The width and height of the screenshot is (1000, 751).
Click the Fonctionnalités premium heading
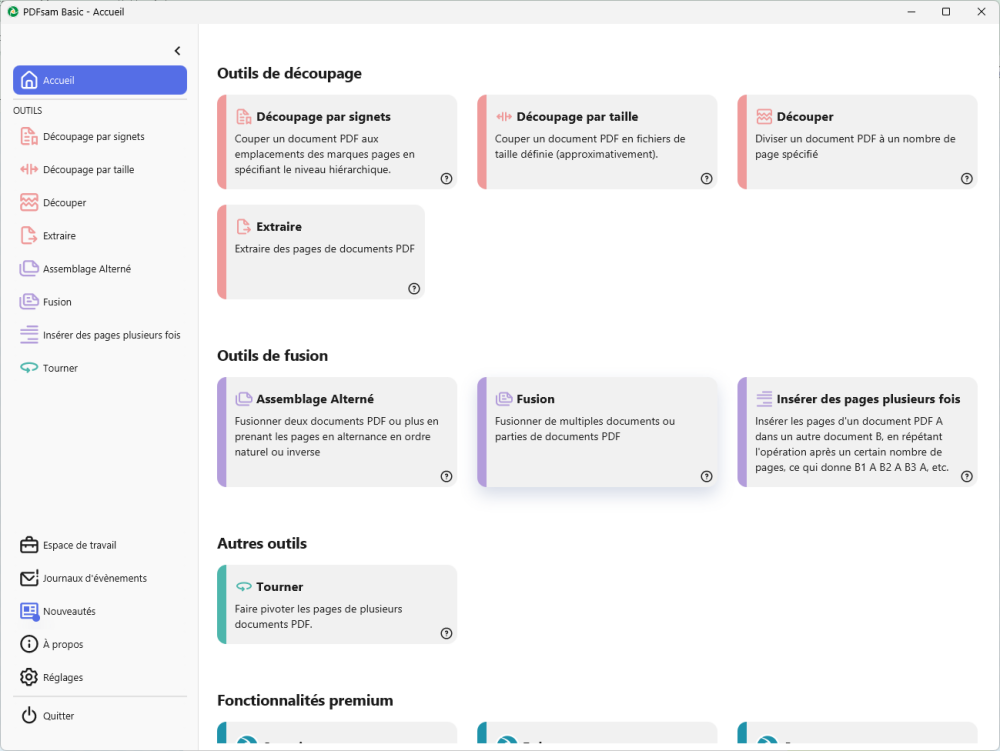click(x=305, y=701)
